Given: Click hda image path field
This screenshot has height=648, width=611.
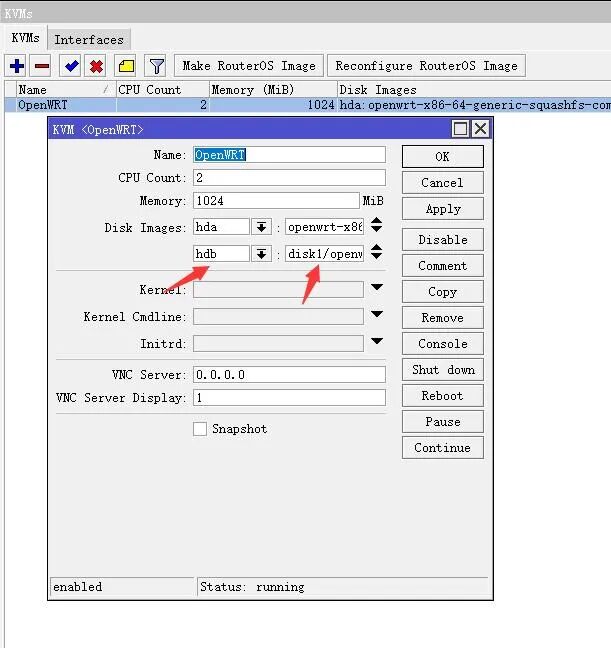Looking at the screenshot, I should pyautogui.click(x=324, y=227).
